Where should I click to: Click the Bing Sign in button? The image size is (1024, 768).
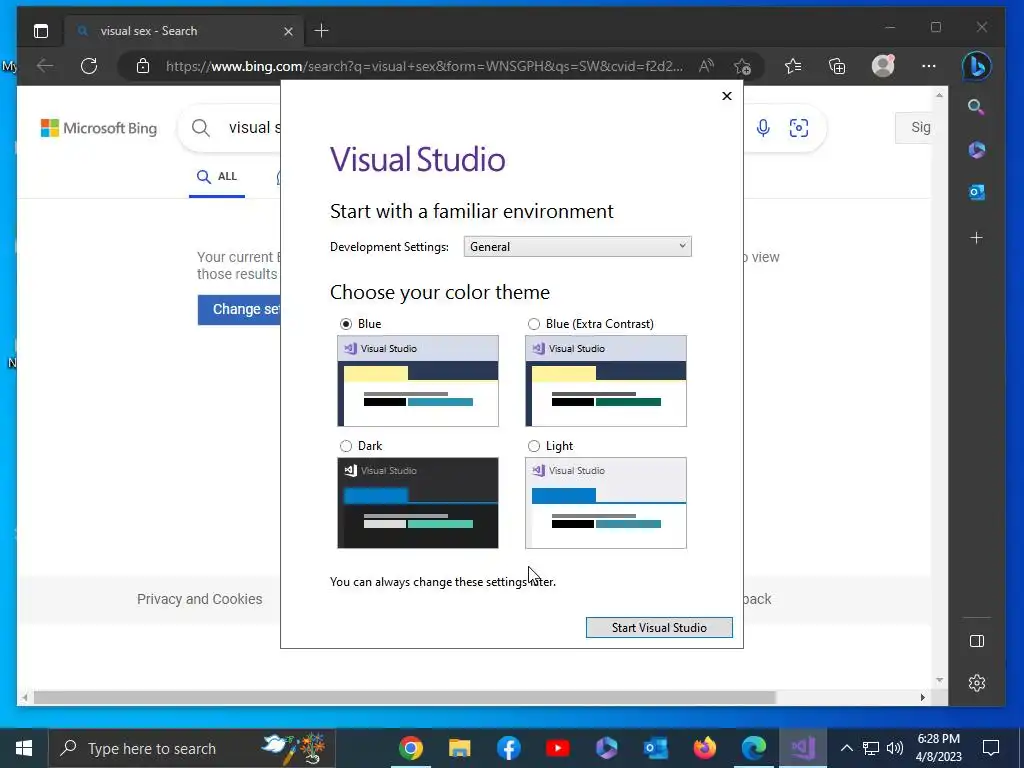(913, 127)
